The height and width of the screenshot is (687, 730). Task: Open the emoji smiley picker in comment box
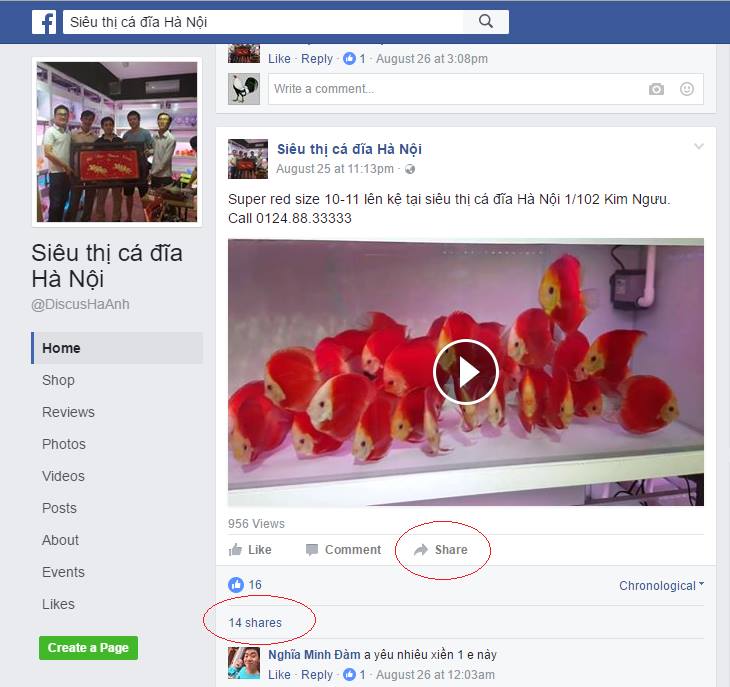click(x=687, y=89)
